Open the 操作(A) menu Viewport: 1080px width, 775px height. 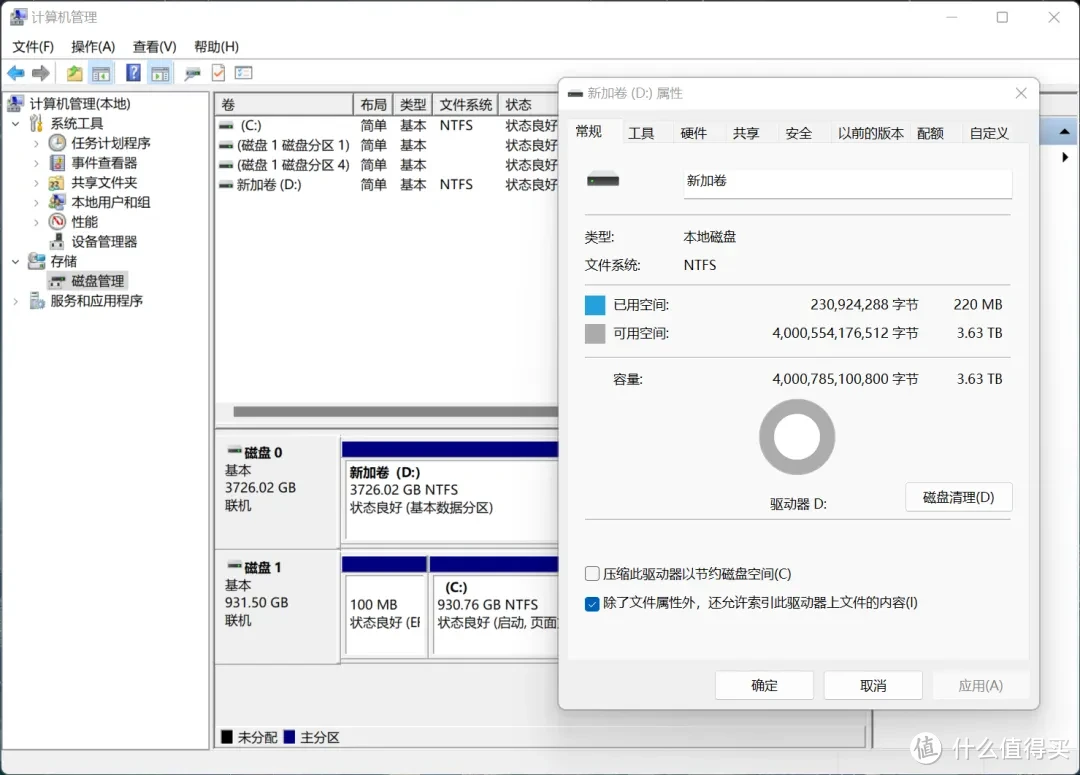92,46
